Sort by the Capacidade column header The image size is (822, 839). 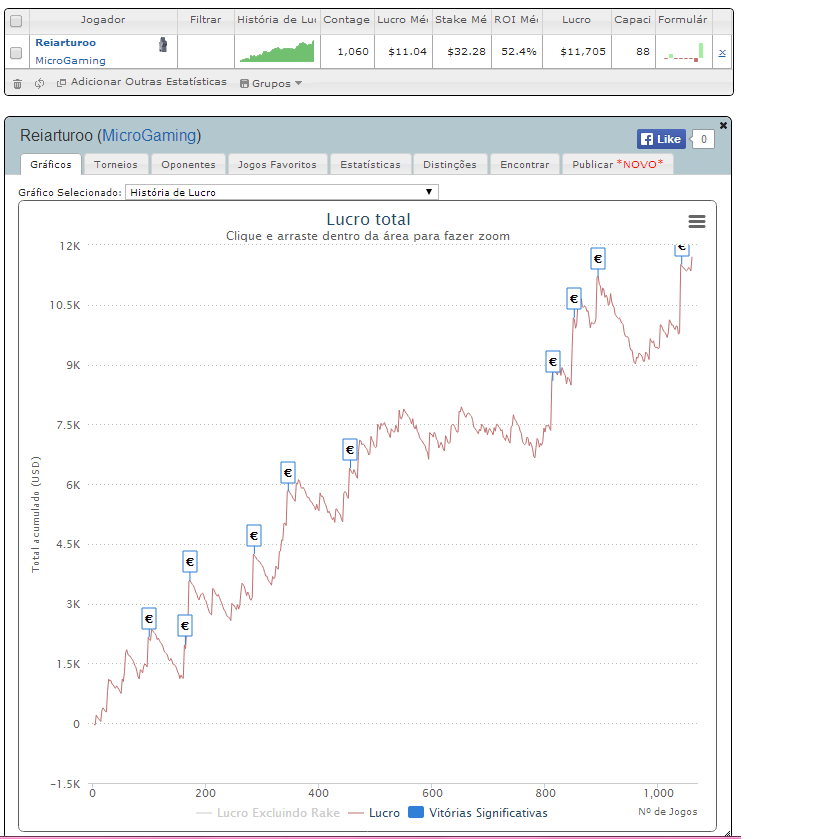point(633,20)
